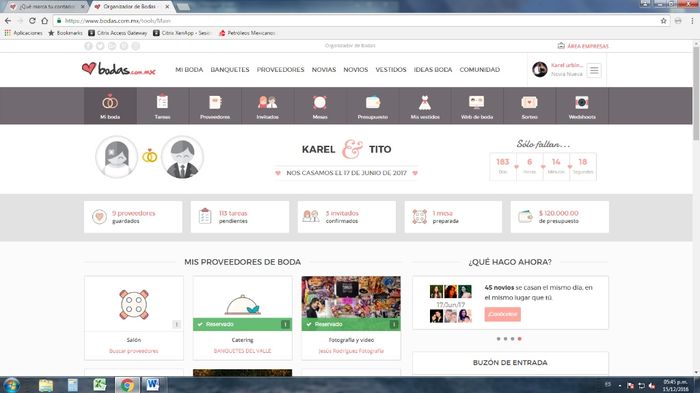Reload the page in Chrome
This screenshot has height=393, width=700.
tap(32, 21)
